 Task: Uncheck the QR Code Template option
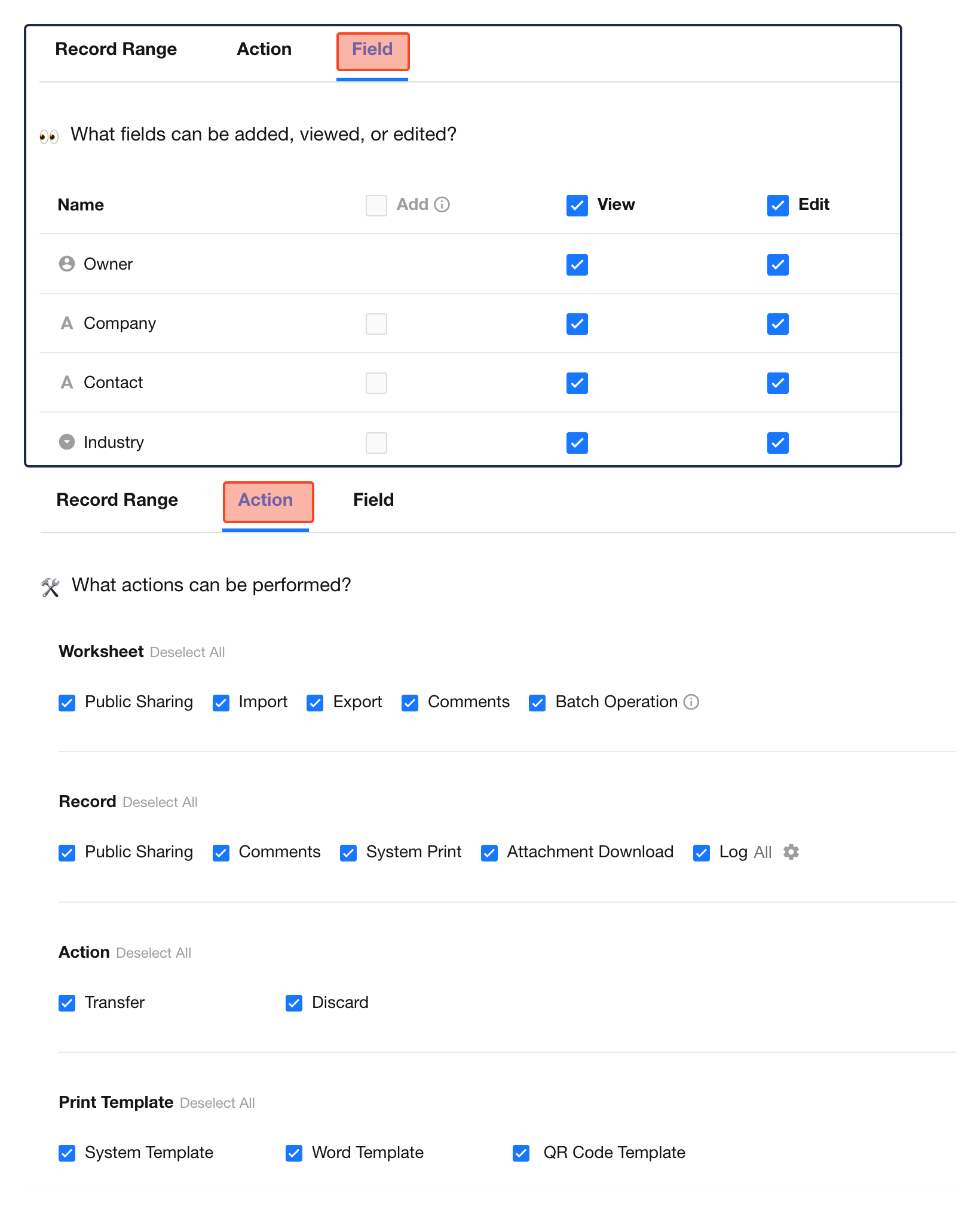coord(521,1153)
